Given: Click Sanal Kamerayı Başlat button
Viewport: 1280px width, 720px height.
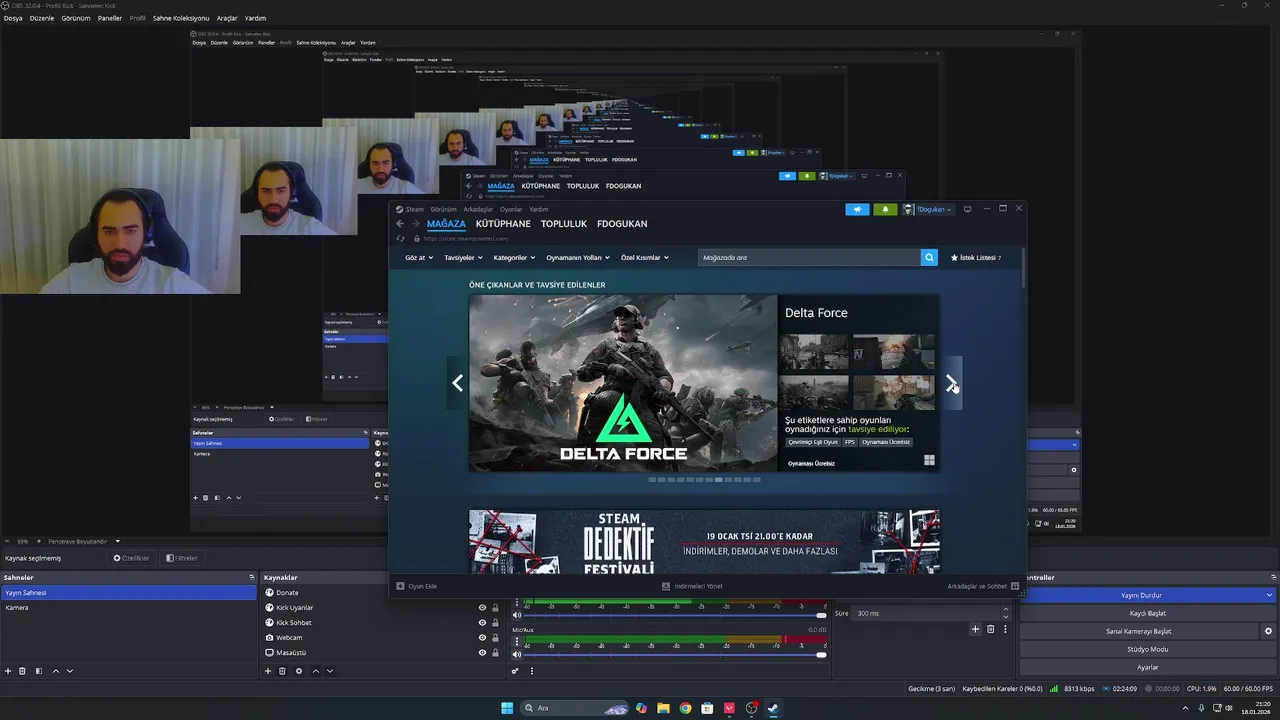Looking at the screenshot, I should point(1138,631).
